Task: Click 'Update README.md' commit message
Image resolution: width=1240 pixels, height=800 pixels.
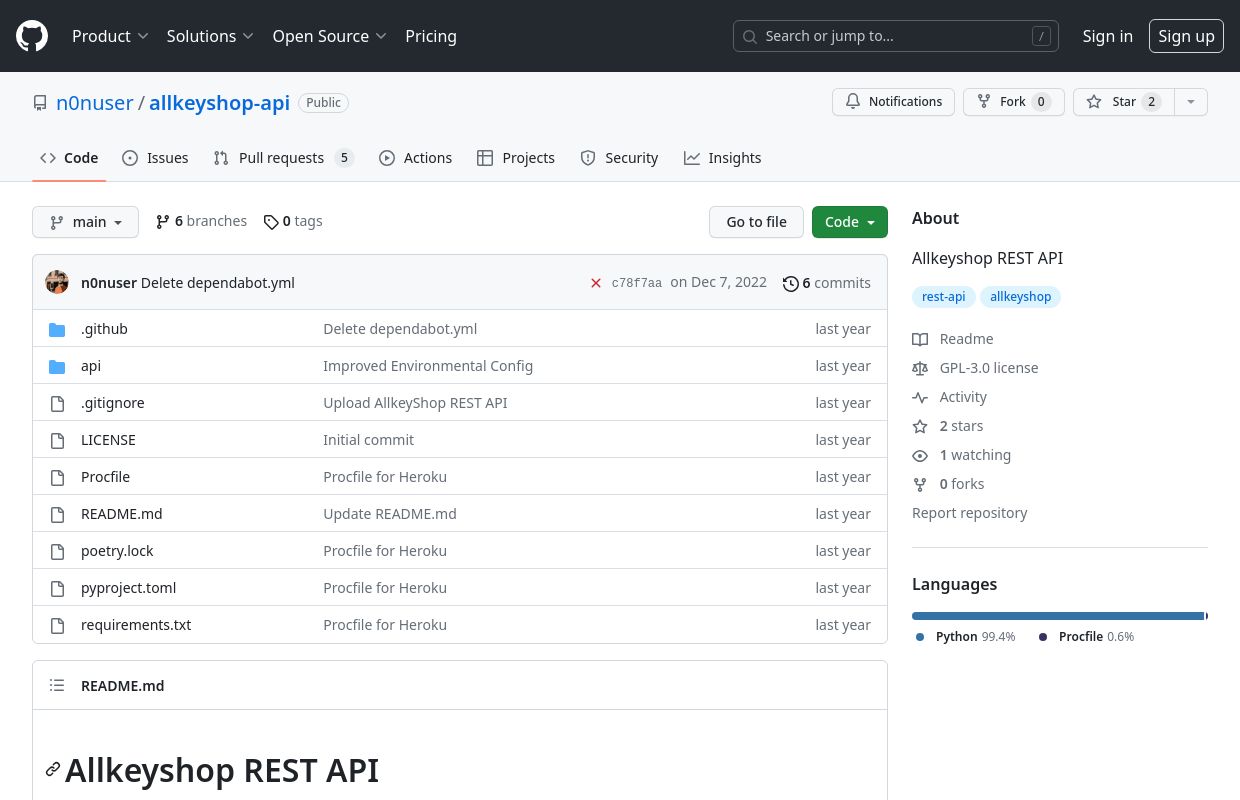Action: pos(390,514)
